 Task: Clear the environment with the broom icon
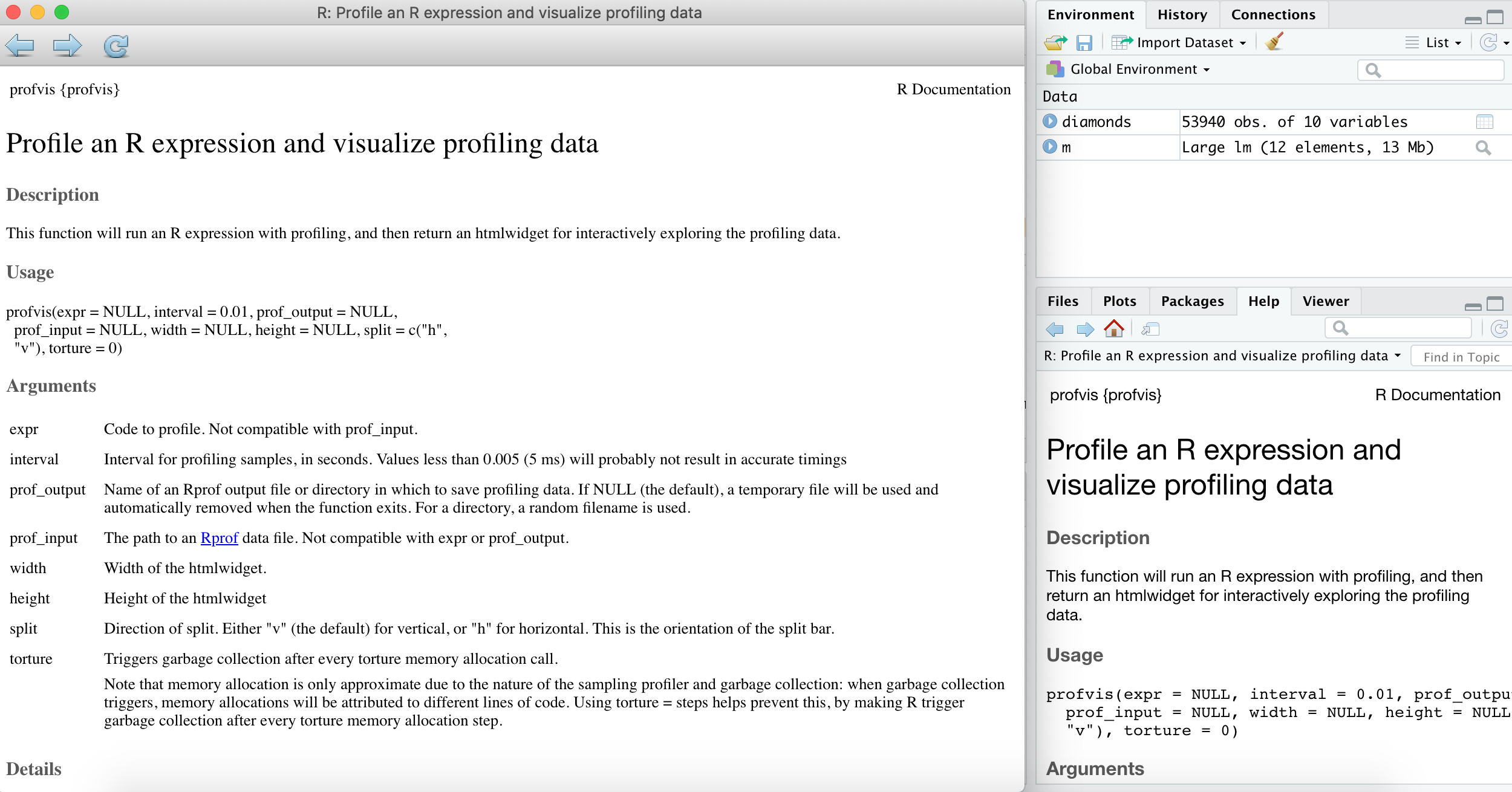(1274, 42)
